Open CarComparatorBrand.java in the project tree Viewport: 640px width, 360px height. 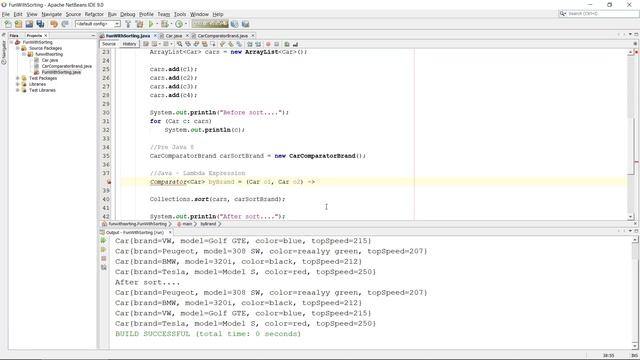click(x=67, y=66)
